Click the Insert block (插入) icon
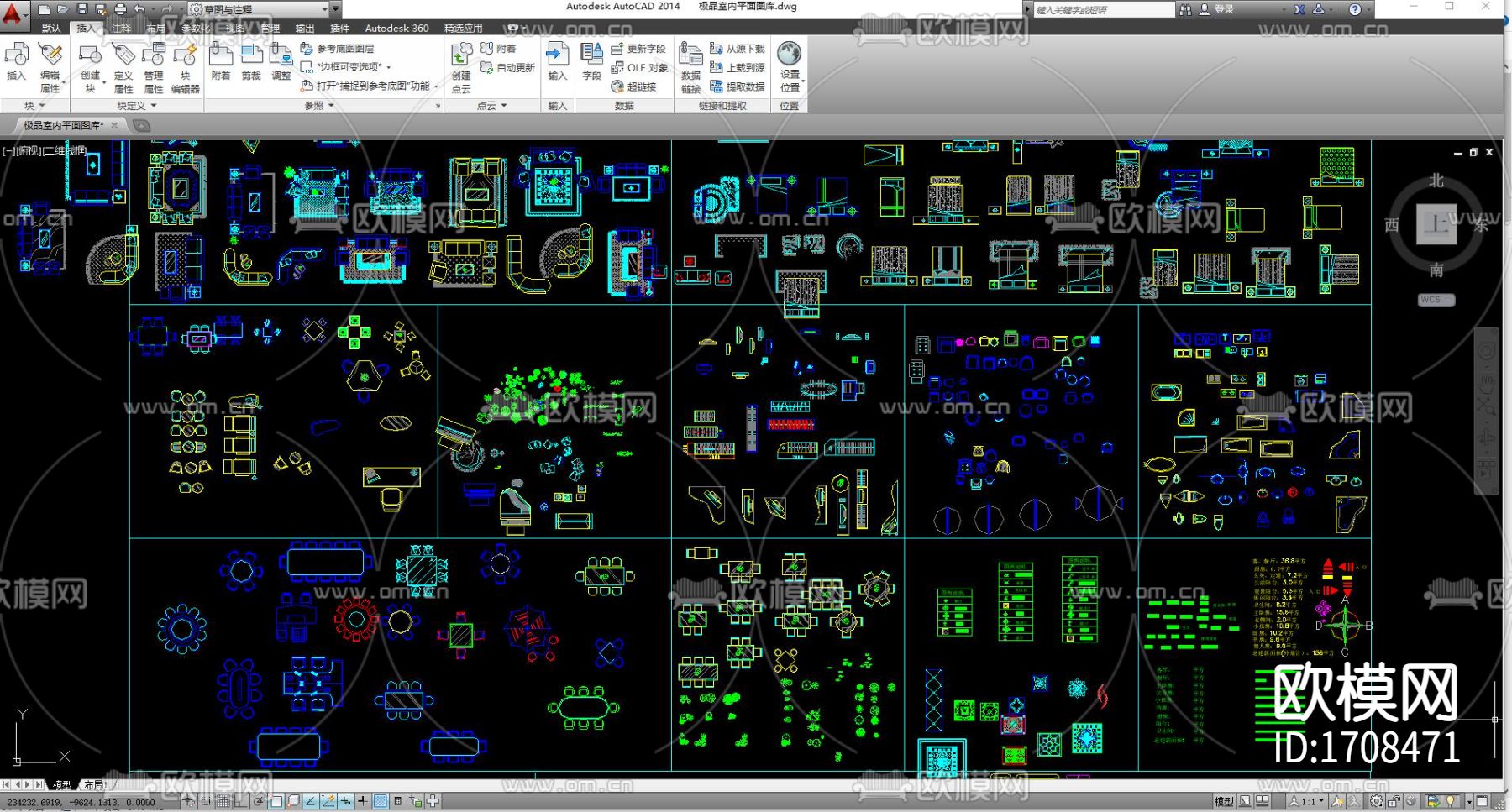Viewport: 1512px width, 812px height. (x=16, y=62)
